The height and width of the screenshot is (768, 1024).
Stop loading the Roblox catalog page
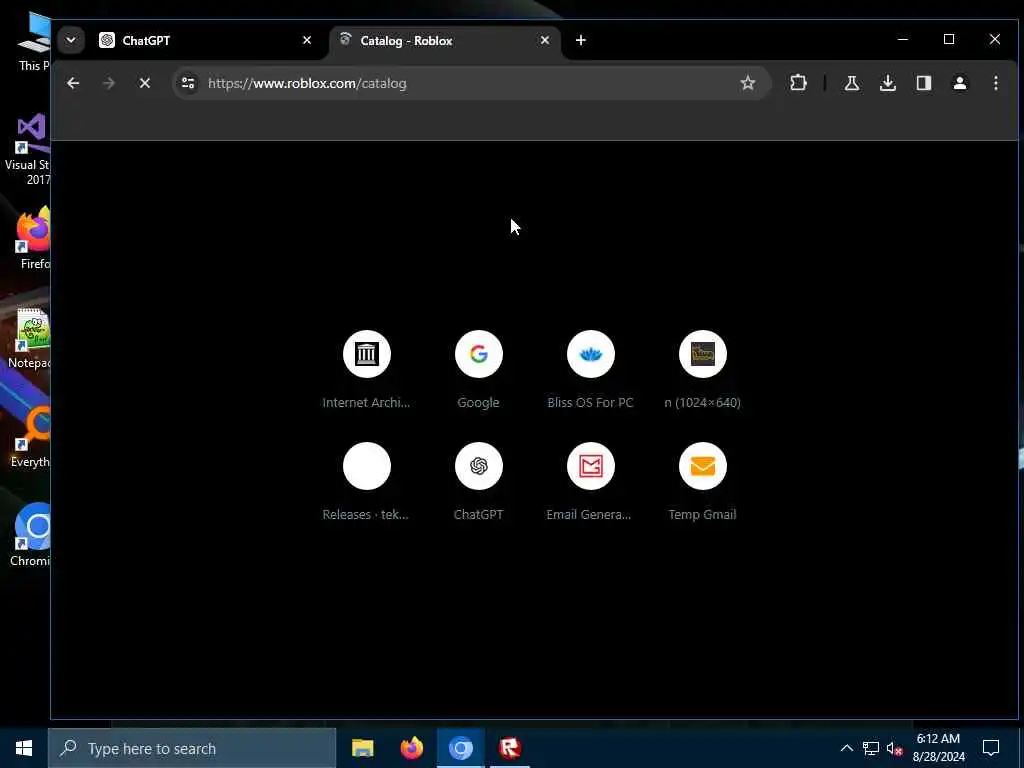(x=145, y=83)
